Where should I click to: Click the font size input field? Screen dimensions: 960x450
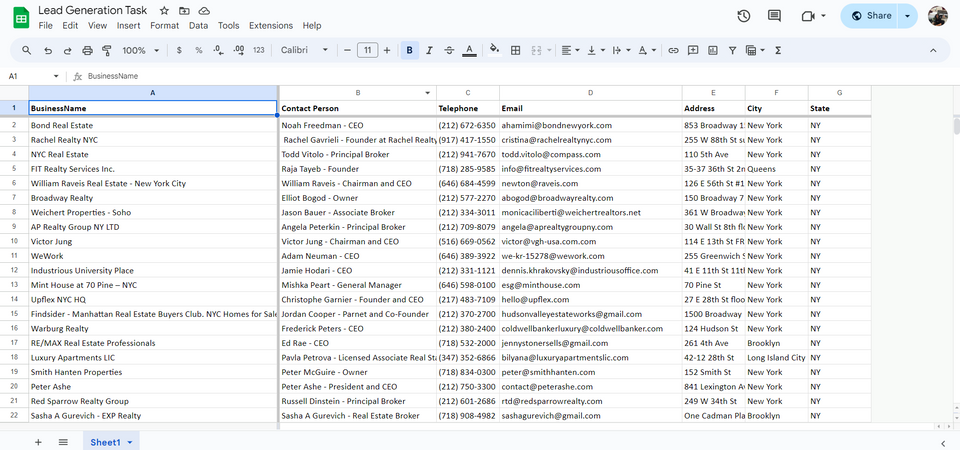tap(367, 50)
